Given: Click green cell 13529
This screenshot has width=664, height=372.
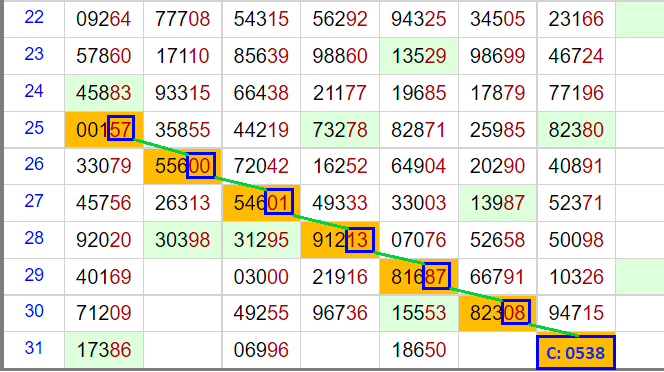Looking at the screenshot, I should click(x=419, y=56).
